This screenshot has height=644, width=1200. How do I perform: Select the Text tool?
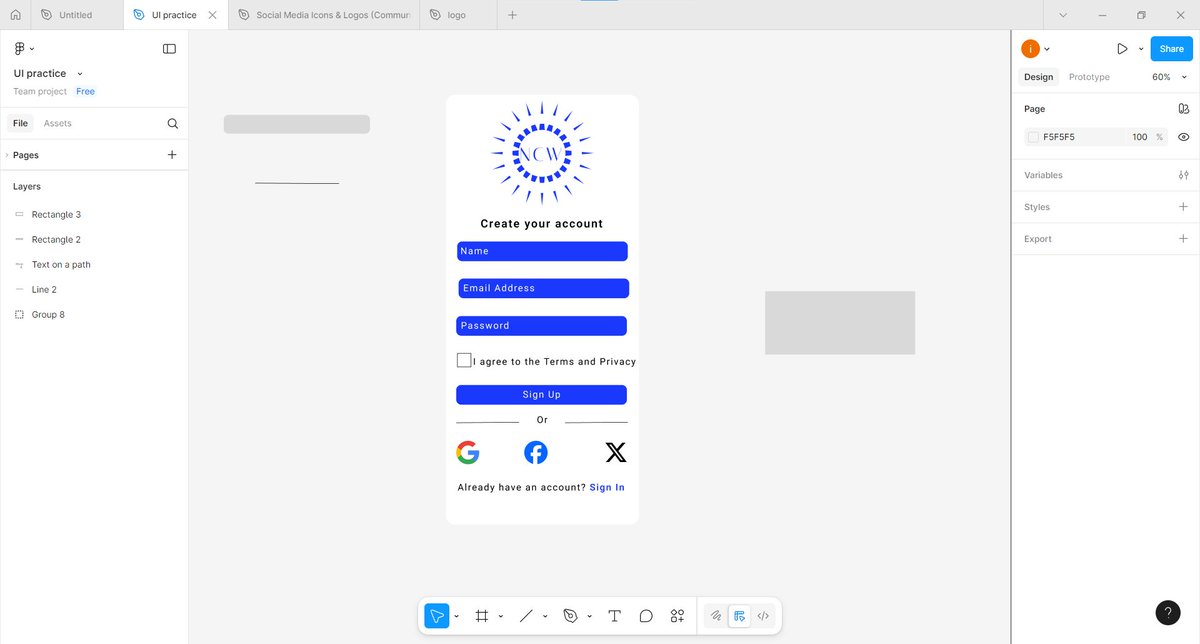pos(614,616)
